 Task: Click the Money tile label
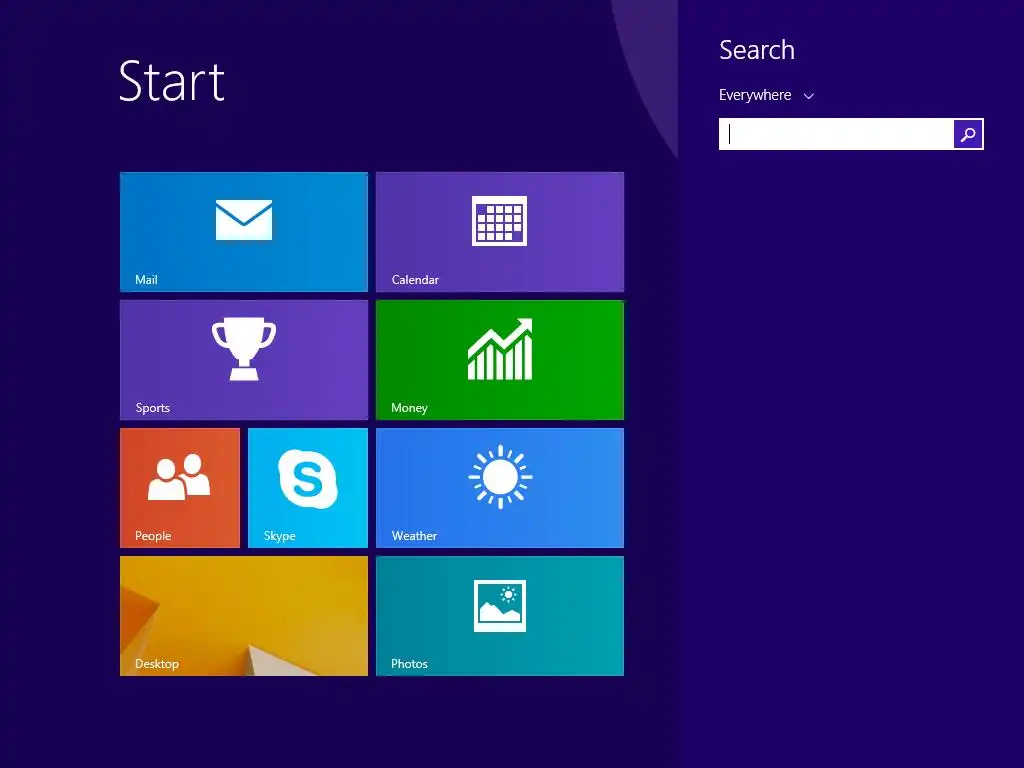point(409,408)
